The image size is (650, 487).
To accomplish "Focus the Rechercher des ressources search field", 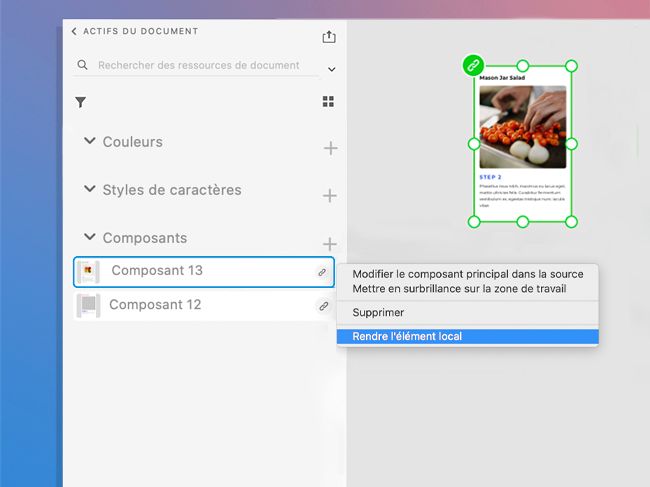I will coord(199,65).
